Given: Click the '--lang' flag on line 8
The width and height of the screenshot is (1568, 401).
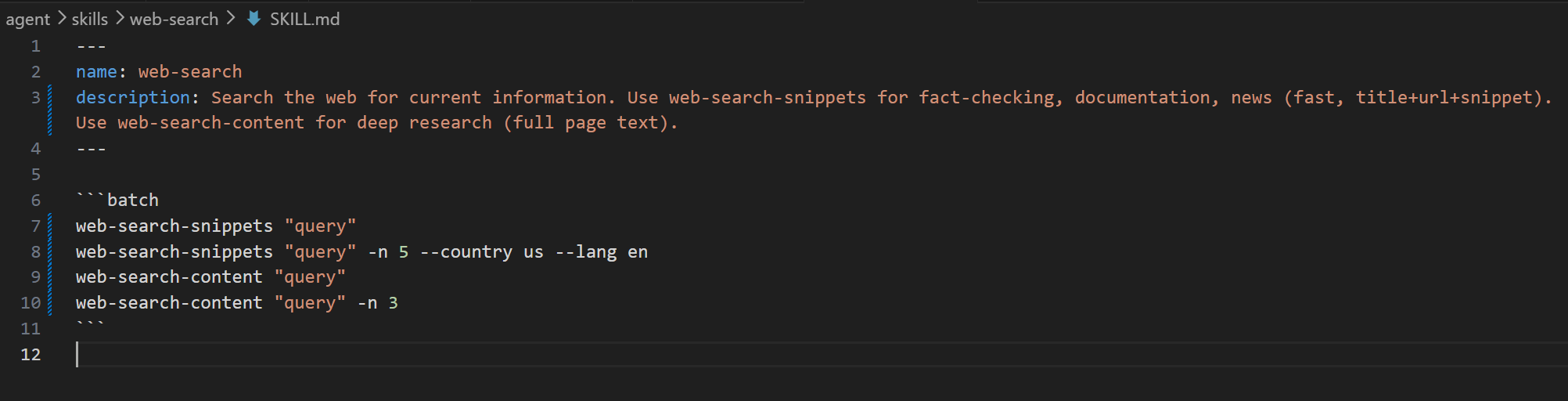Looking at the screenshot, I should pyautogui.click(x=586, y=252).
